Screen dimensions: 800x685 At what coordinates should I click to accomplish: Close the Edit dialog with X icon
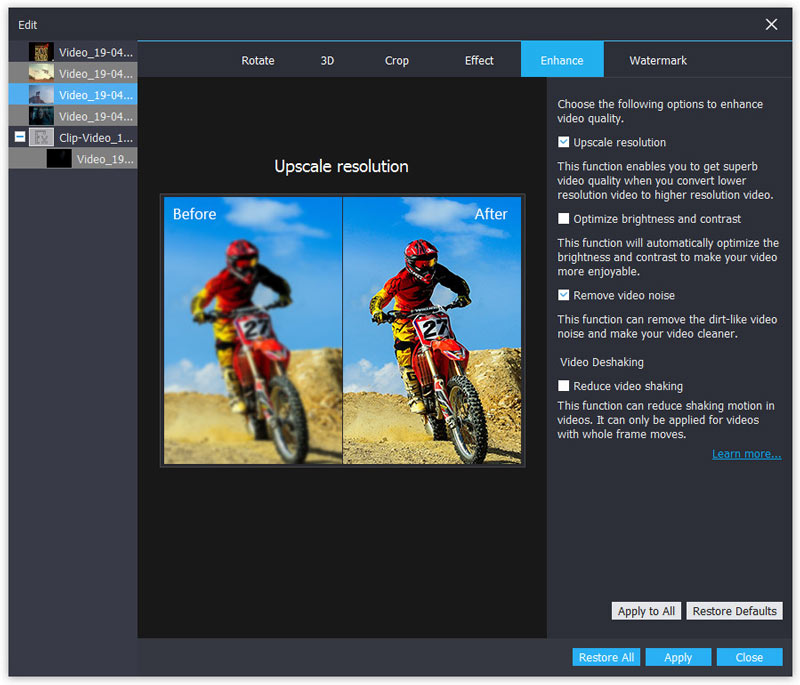point(771,24)
